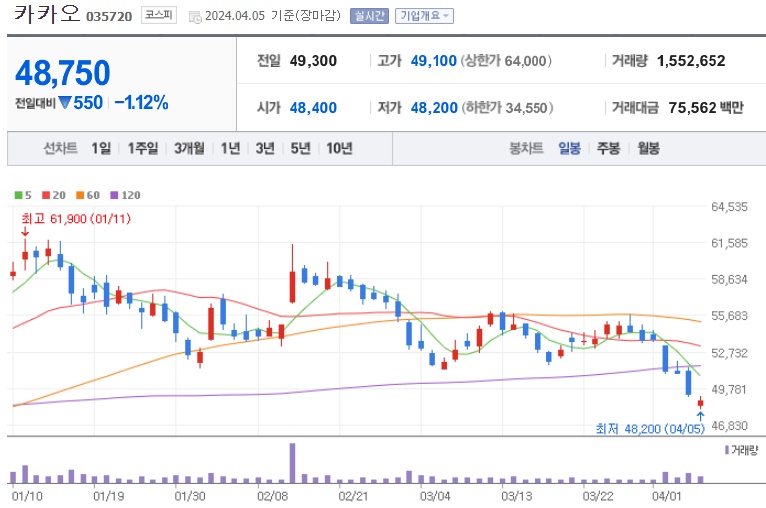Click the 55,683 price axis label
766x508 pixels.
pyautogui.click(x=729, y=316)
